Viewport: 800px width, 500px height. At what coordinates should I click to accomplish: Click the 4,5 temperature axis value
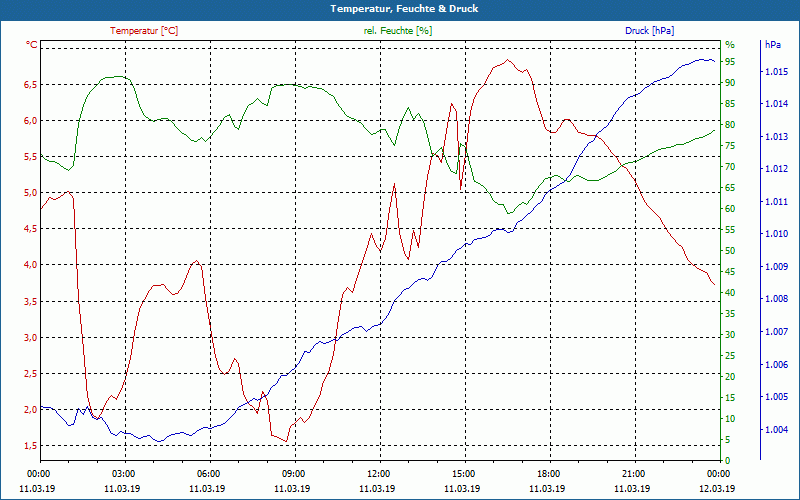(x=31, y=229)
